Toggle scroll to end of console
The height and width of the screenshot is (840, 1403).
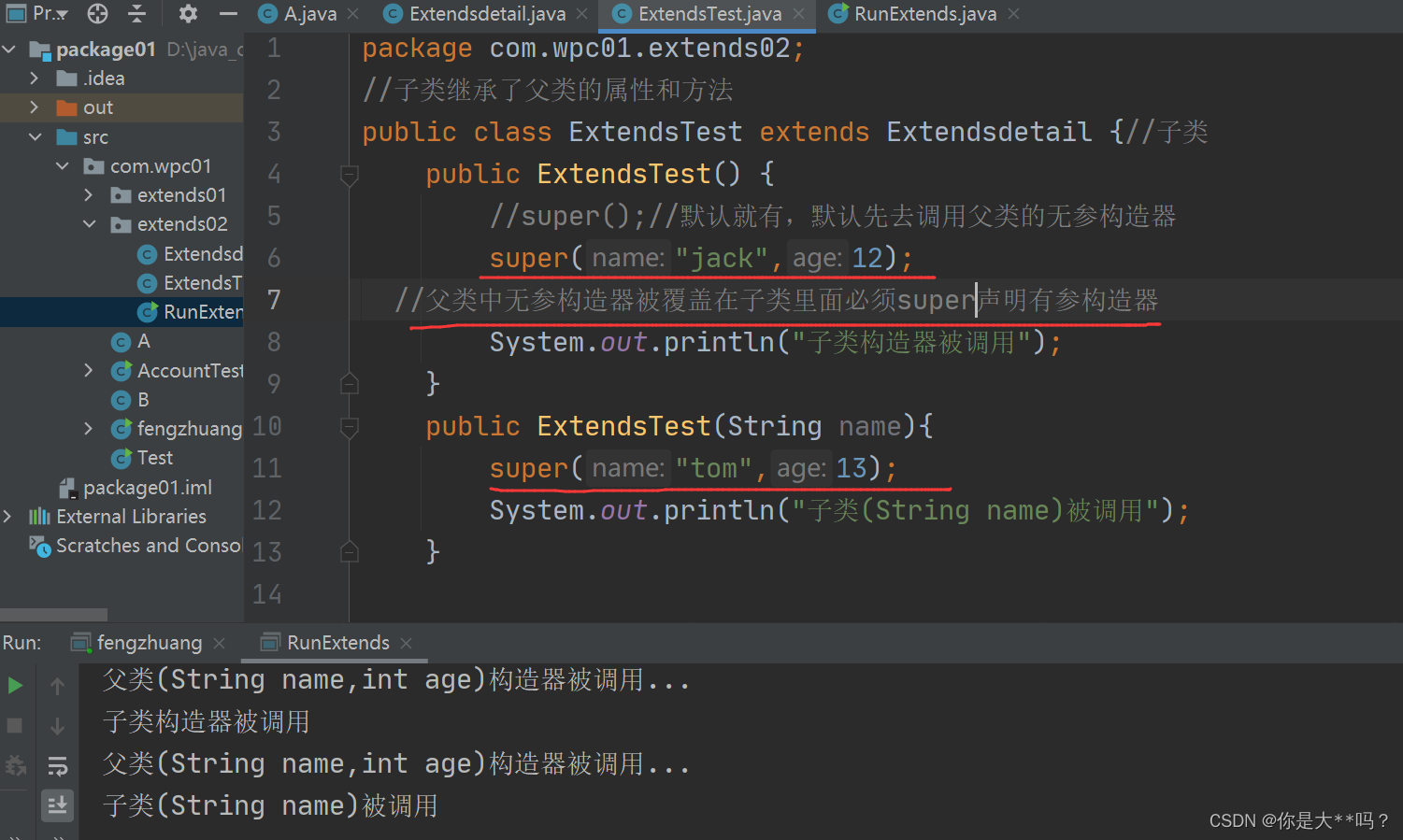(57, 805)
